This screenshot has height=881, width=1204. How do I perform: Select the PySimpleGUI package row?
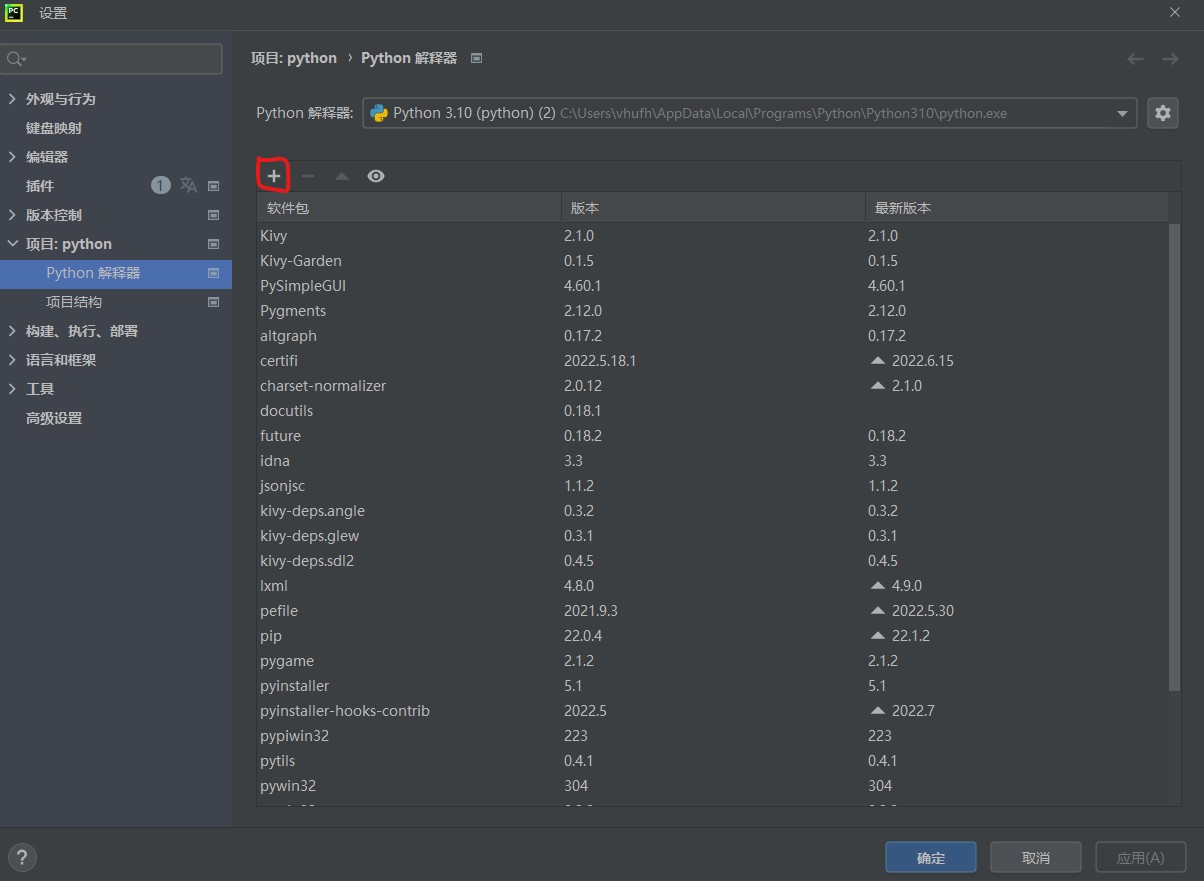(x=712, y=286)
